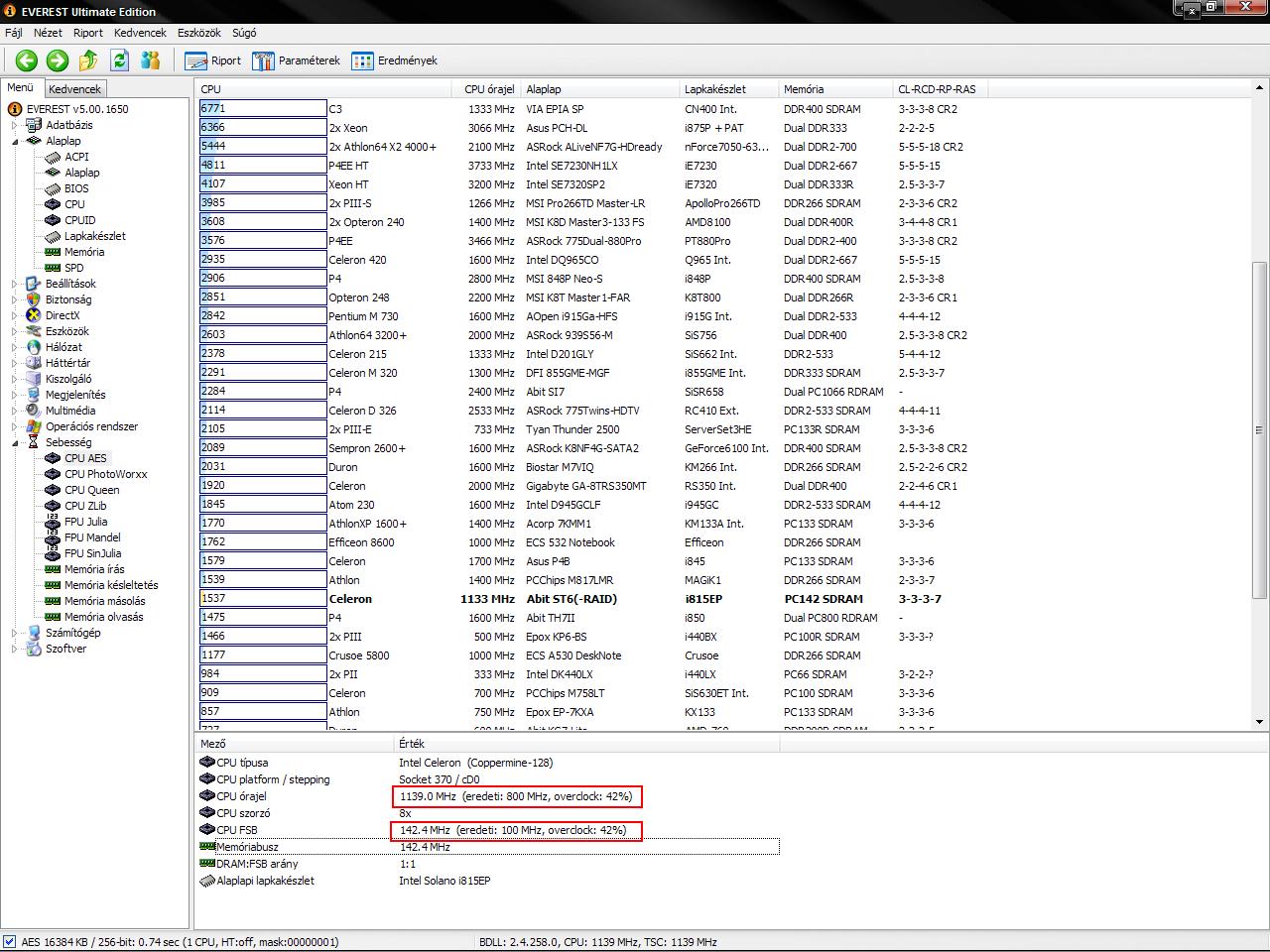Expand the Eszközök tree node
This screenshot has width=1270, height=952.
(15, 331)
